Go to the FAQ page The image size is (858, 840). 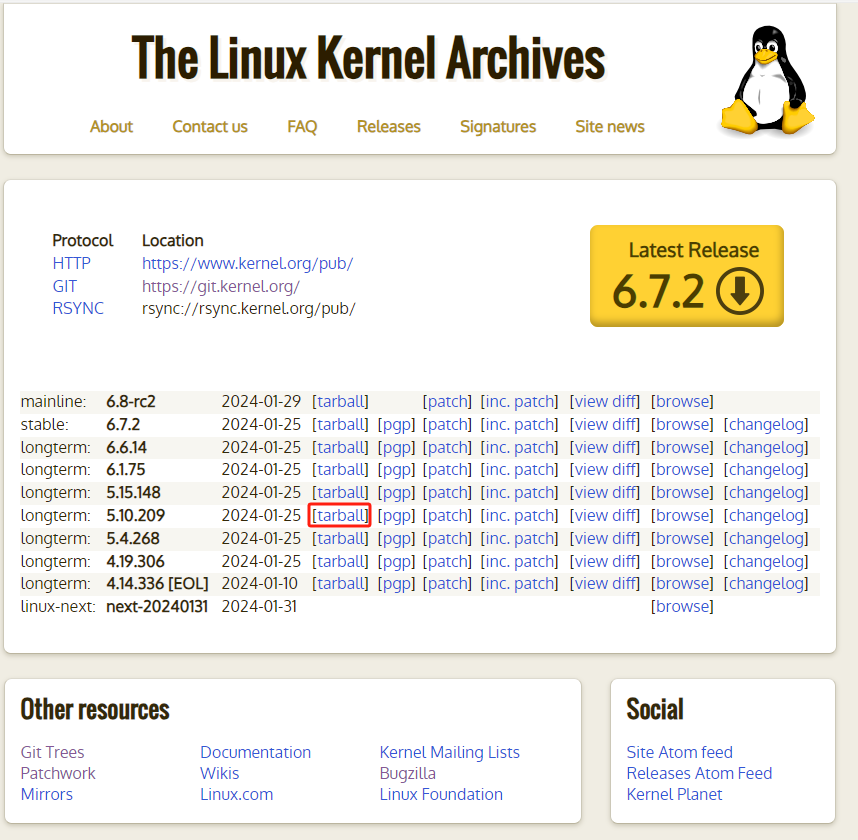[x=302, y=126]
